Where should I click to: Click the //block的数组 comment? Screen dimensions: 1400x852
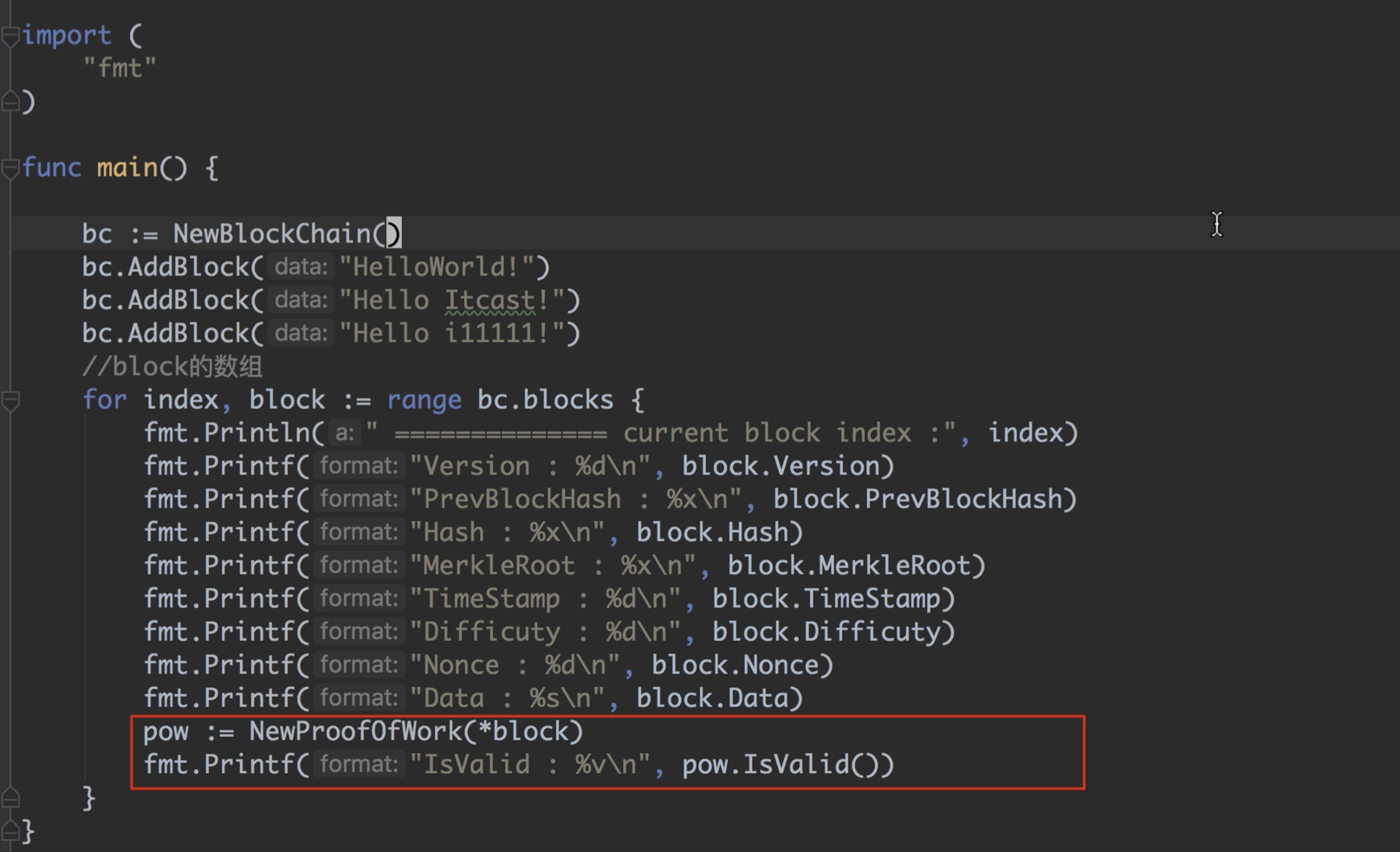click(172, 366)
